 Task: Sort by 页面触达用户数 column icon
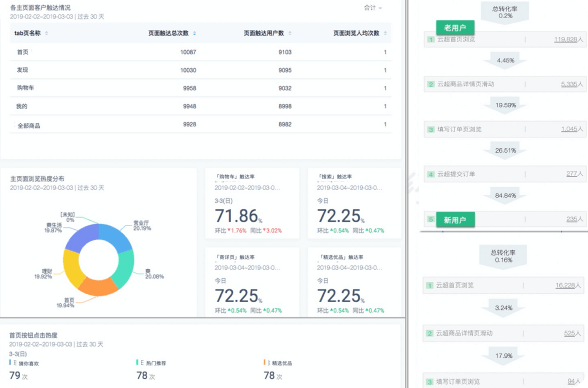pyautogui.click(x=290, y=33)
